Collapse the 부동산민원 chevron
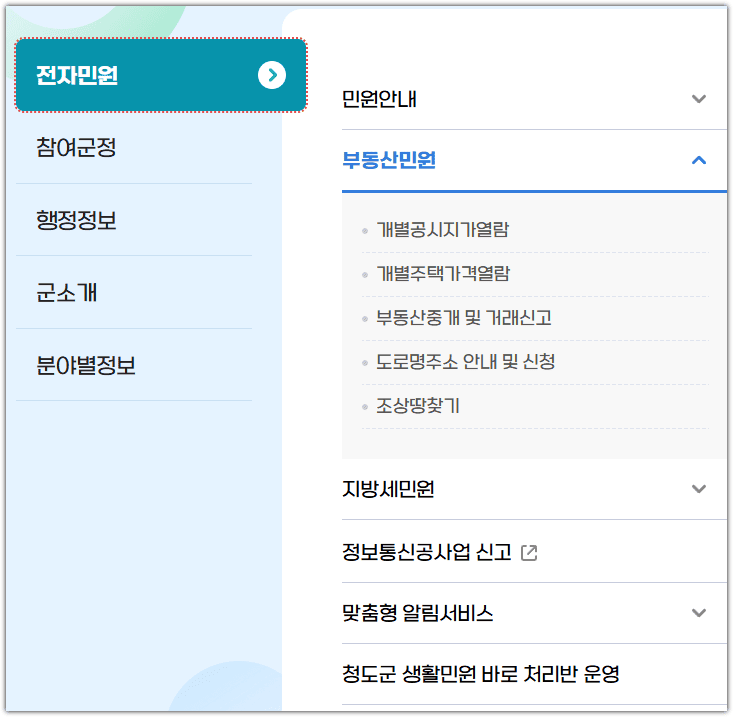Image resolution: width=733 pixels, height=717 pixels. [x=698, y=160]
